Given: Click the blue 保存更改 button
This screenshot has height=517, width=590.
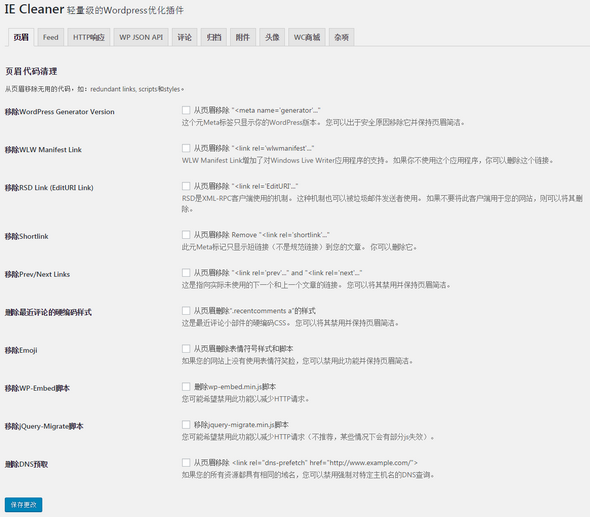Looking at the screenshot, I should pos(23,505).
